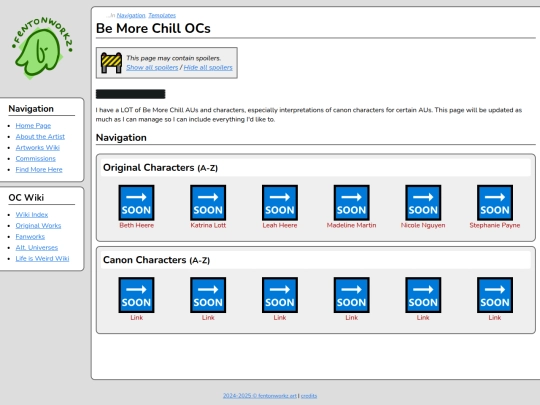Viewport: 540px width, 405px height.
Task: Click Canon Characters (A-Z) heading
Action: tap(156, 260)
